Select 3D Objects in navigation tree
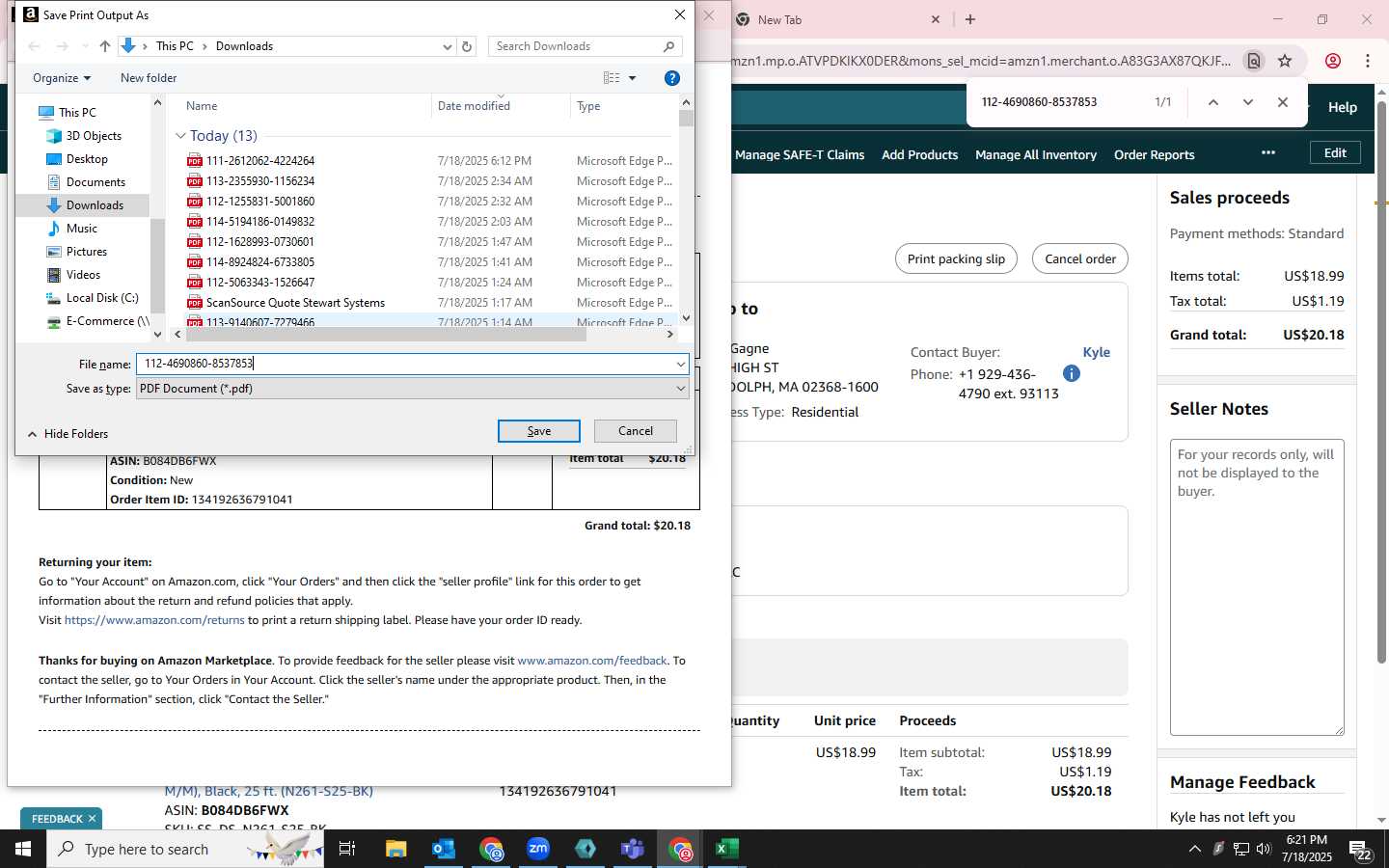The height and width of the screenshot is (868, 1389). (94, 136)
